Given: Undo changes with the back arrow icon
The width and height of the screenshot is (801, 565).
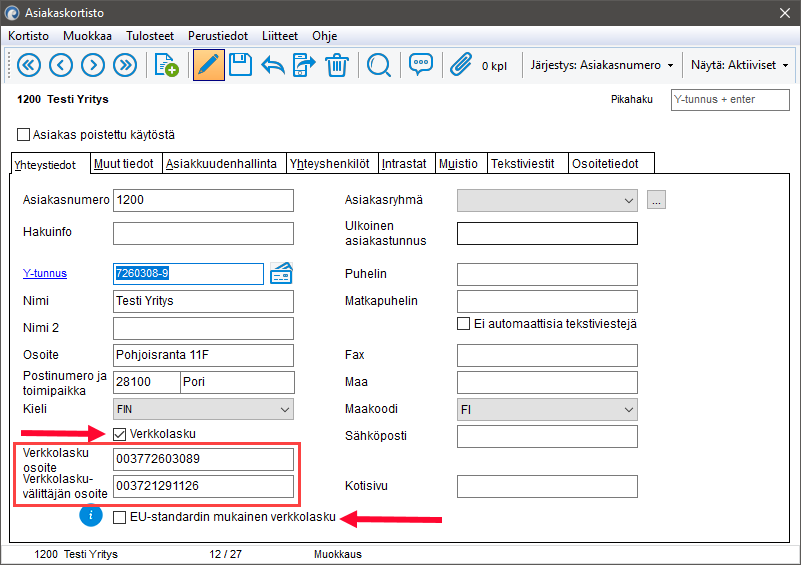Looking at the screenshot, I should 273,66.
